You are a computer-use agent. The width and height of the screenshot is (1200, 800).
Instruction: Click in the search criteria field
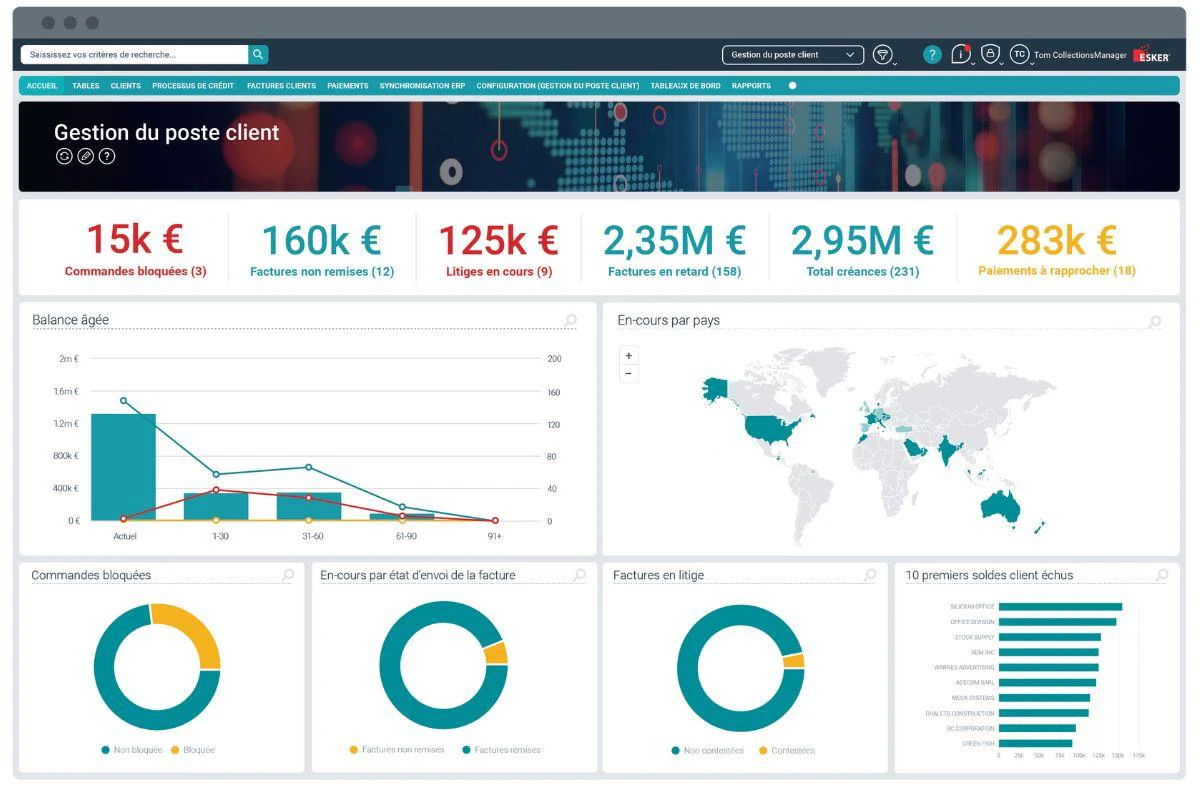(x=134, y=55)
